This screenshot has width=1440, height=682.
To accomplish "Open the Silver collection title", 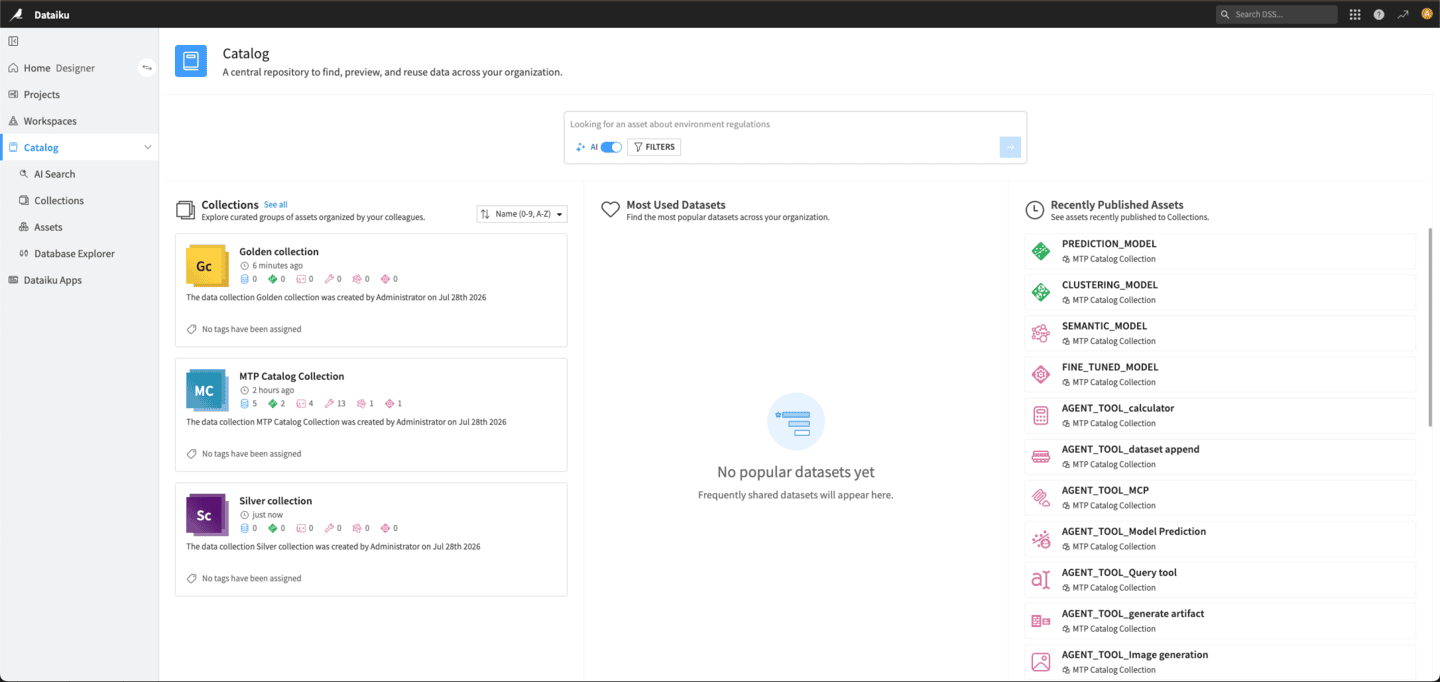I will (276, 501).
